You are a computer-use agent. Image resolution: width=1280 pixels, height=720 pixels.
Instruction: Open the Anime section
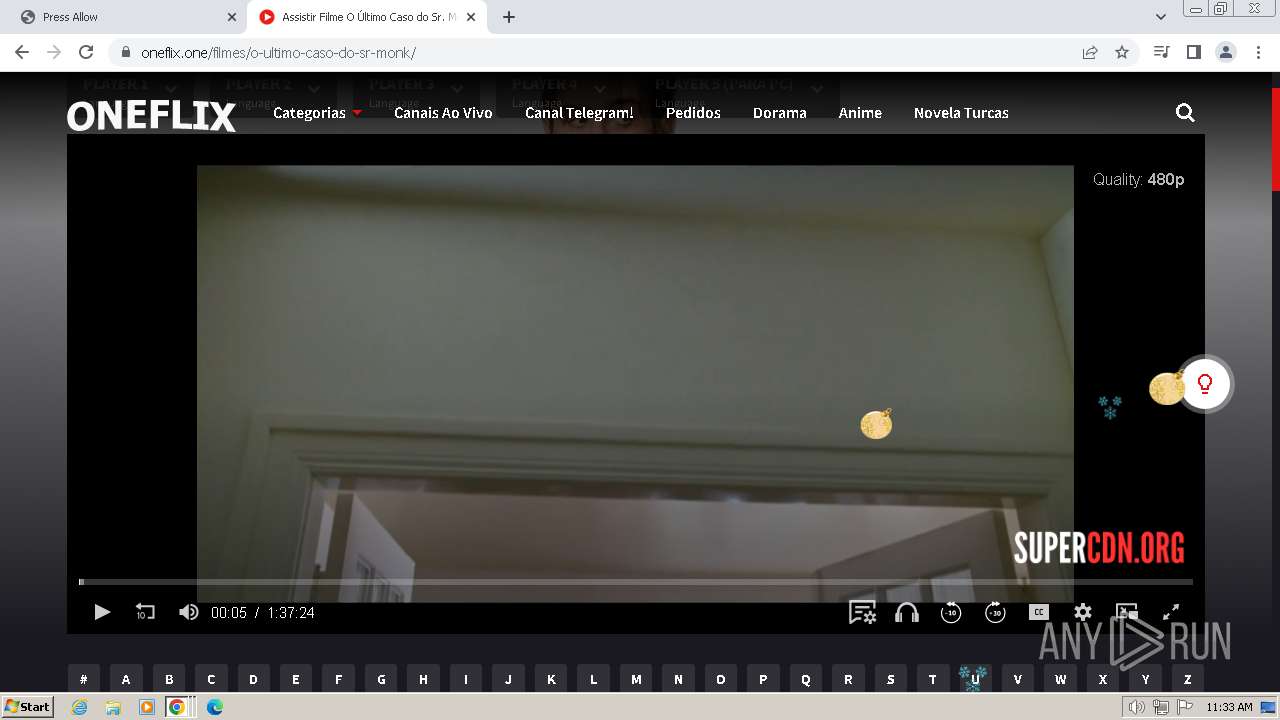(860, 113)
